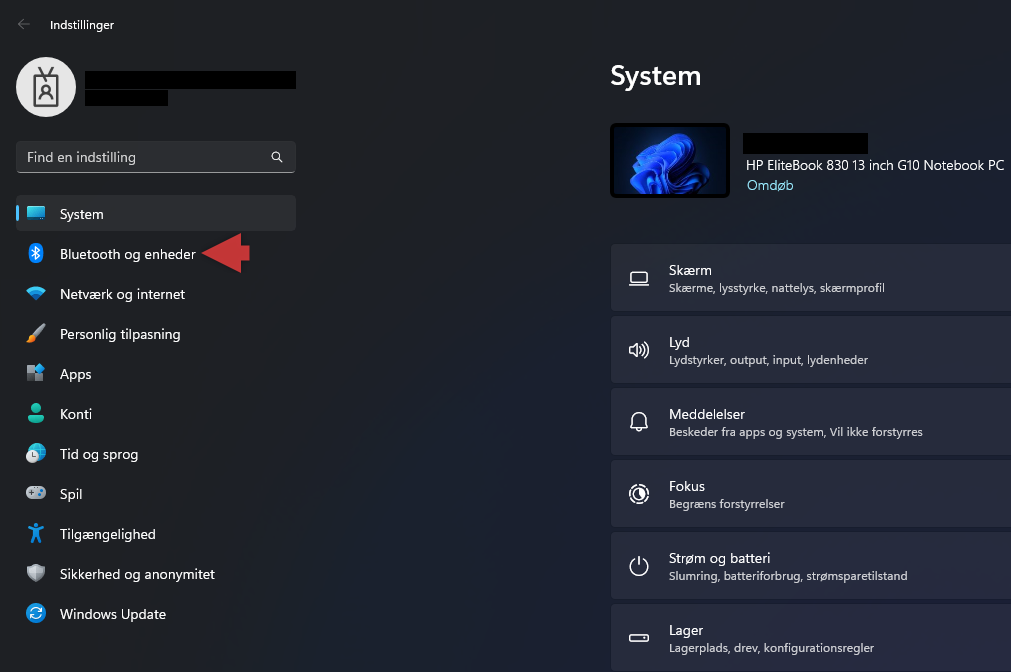This screenshot has width=1011, height=672.
Task: Open Windows Update page
Action: (156, 613)
